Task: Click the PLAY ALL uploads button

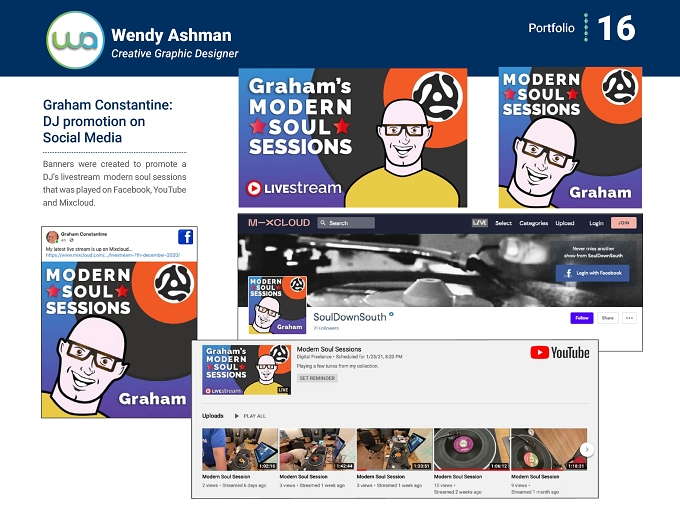Action: (250, 416)
